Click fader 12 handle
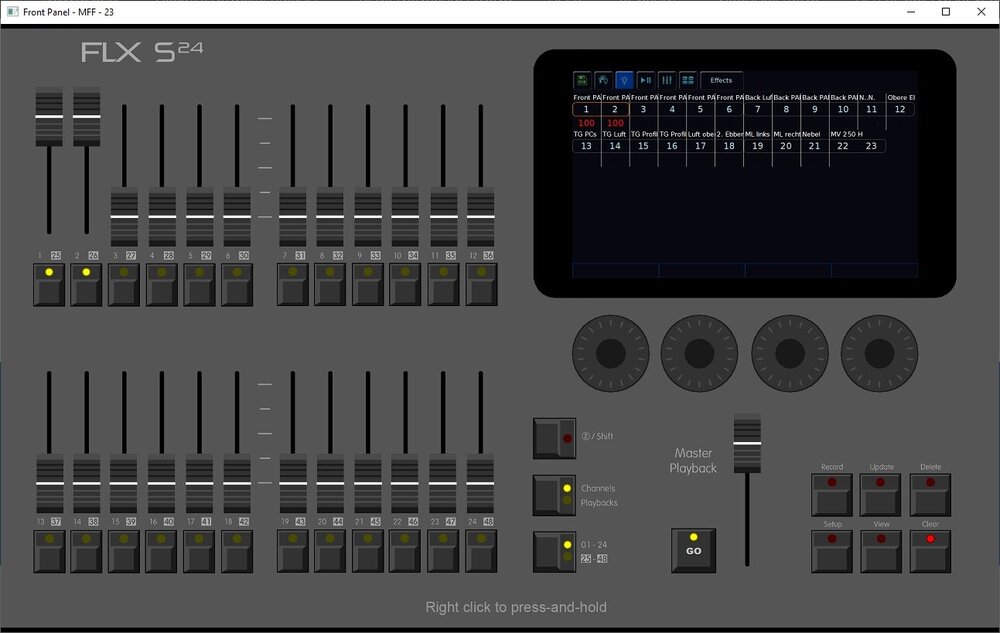This screenshot has height=633, width=1000. pos(481,217)
